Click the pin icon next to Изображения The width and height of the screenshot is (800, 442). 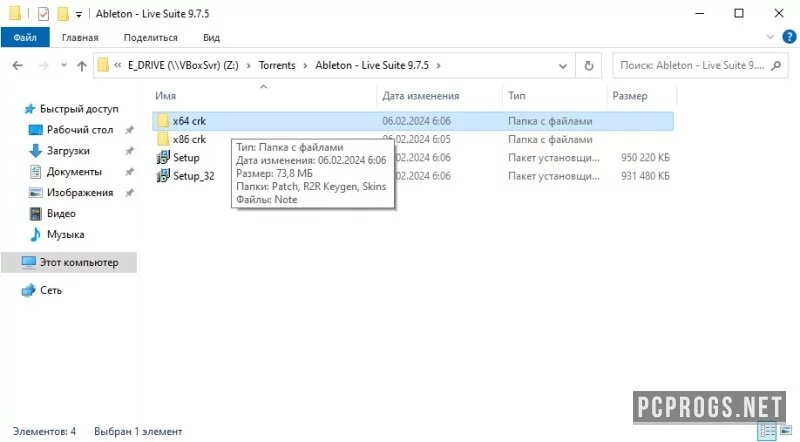click(x=130, y=192)
